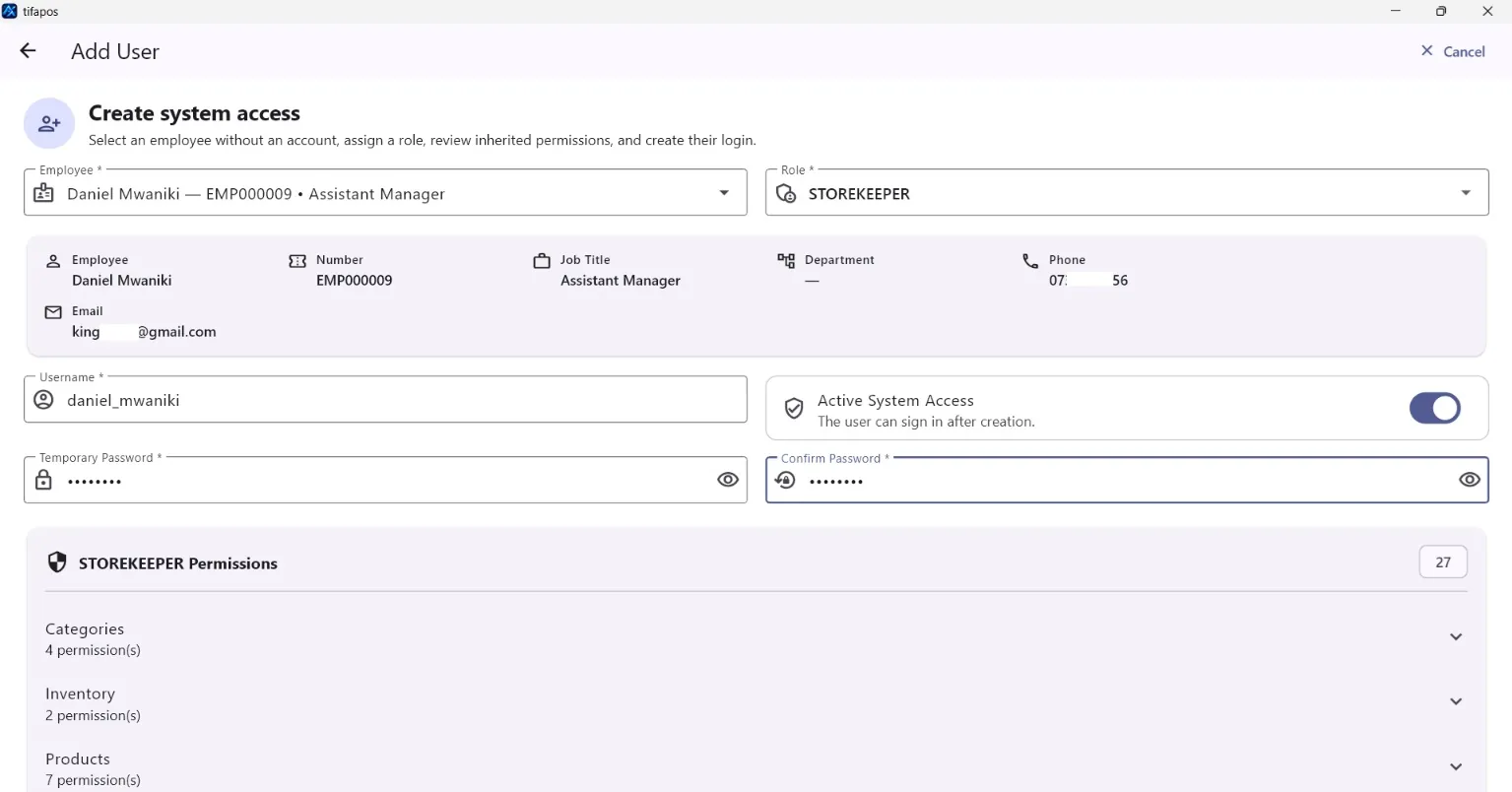Reveal the Confirm Password with eye icon
Image resolution: width=1512 pixels, height=792 pixels.
click(x=1470, y=480)
